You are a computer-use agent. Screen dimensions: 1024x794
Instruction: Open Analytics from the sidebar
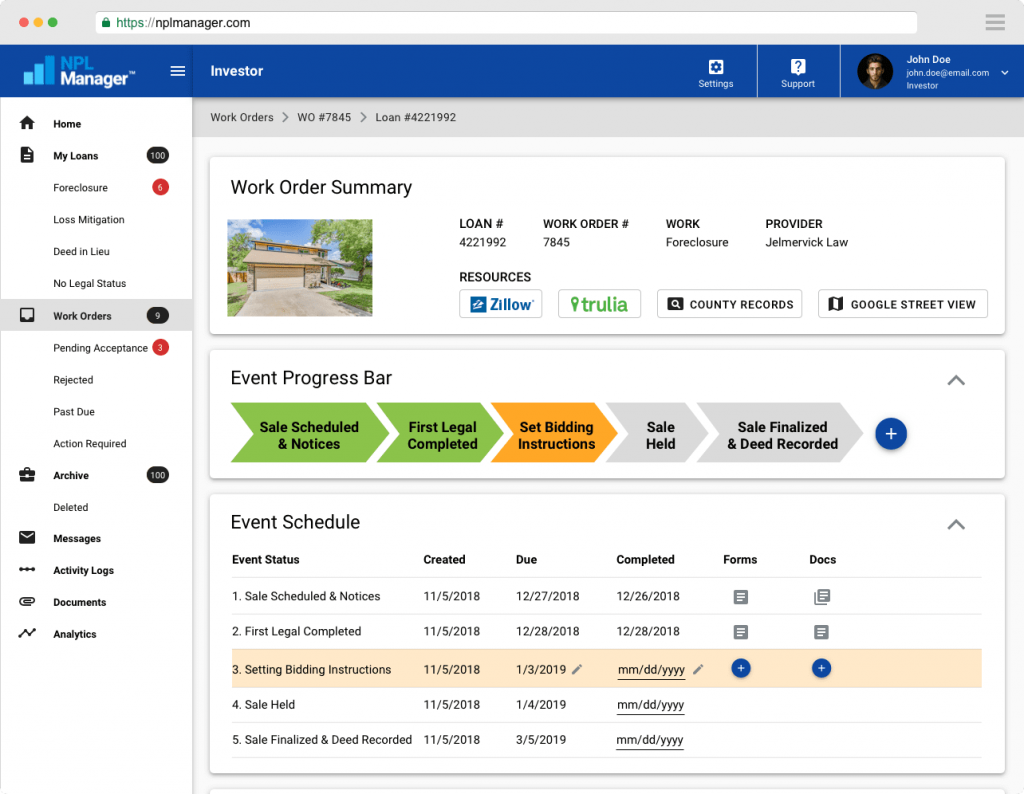(x=75, y=634)
